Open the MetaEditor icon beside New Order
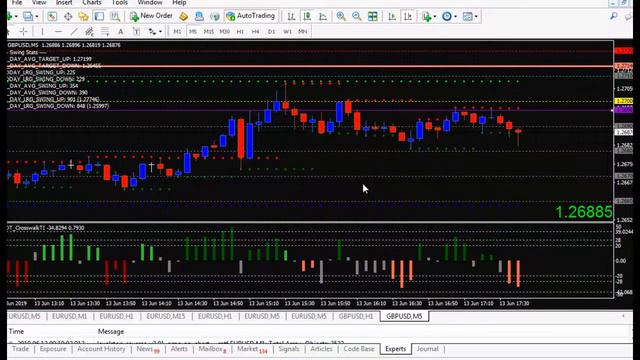The image size is (640, 360). tap(183, 16)
